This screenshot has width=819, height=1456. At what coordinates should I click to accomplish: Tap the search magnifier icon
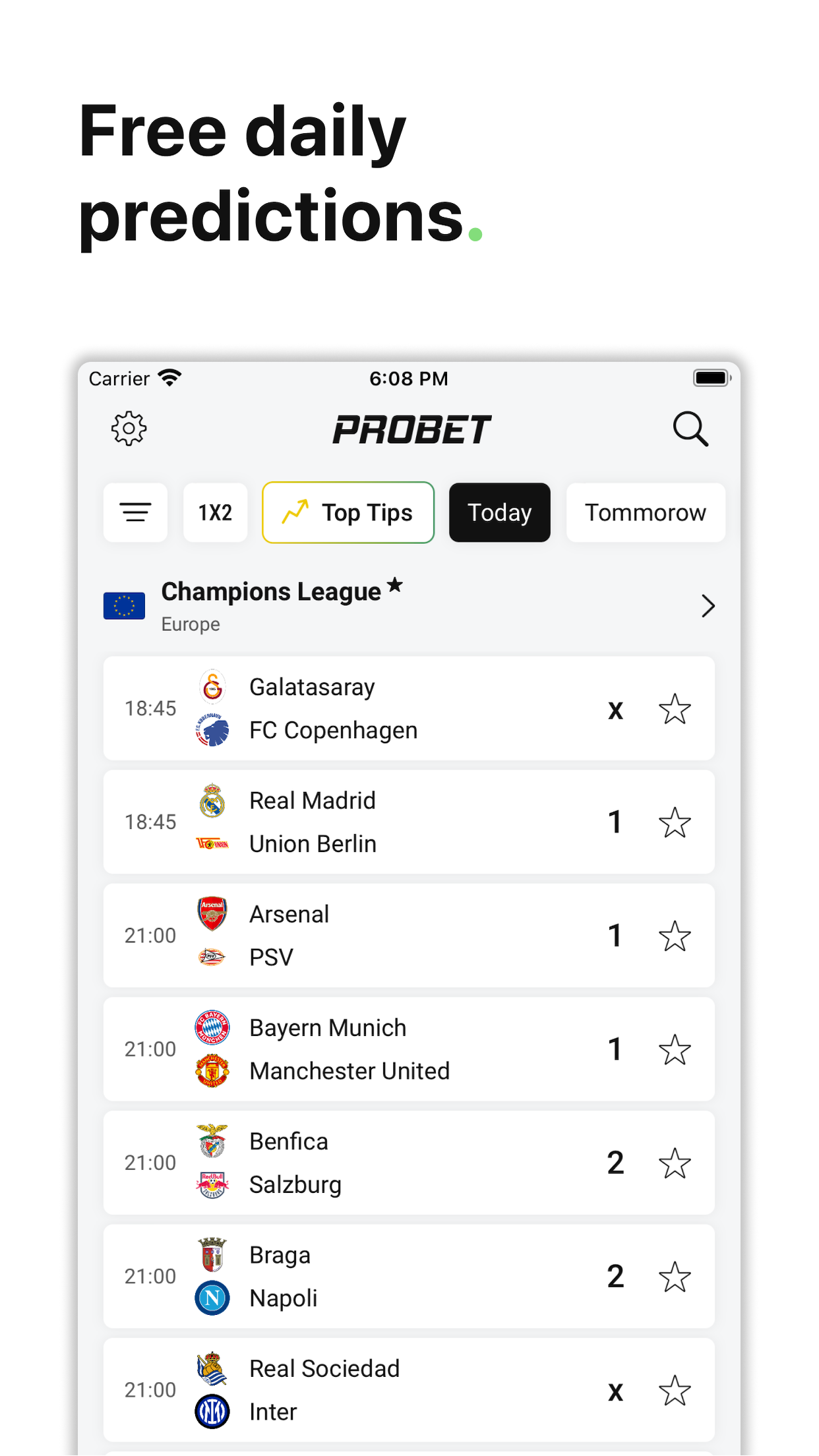tap(690, 429)
